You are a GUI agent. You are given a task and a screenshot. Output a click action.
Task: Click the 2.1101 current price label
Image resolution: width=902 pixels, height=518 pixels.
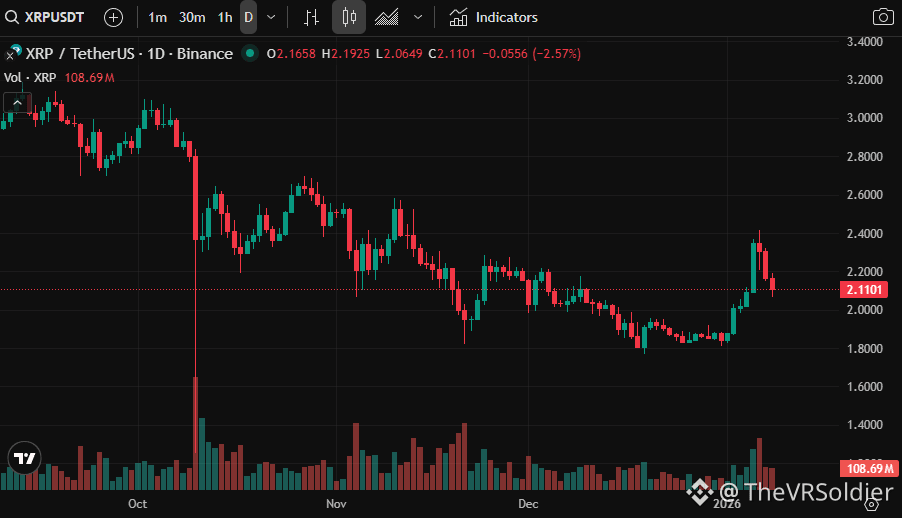click(864, 290)
